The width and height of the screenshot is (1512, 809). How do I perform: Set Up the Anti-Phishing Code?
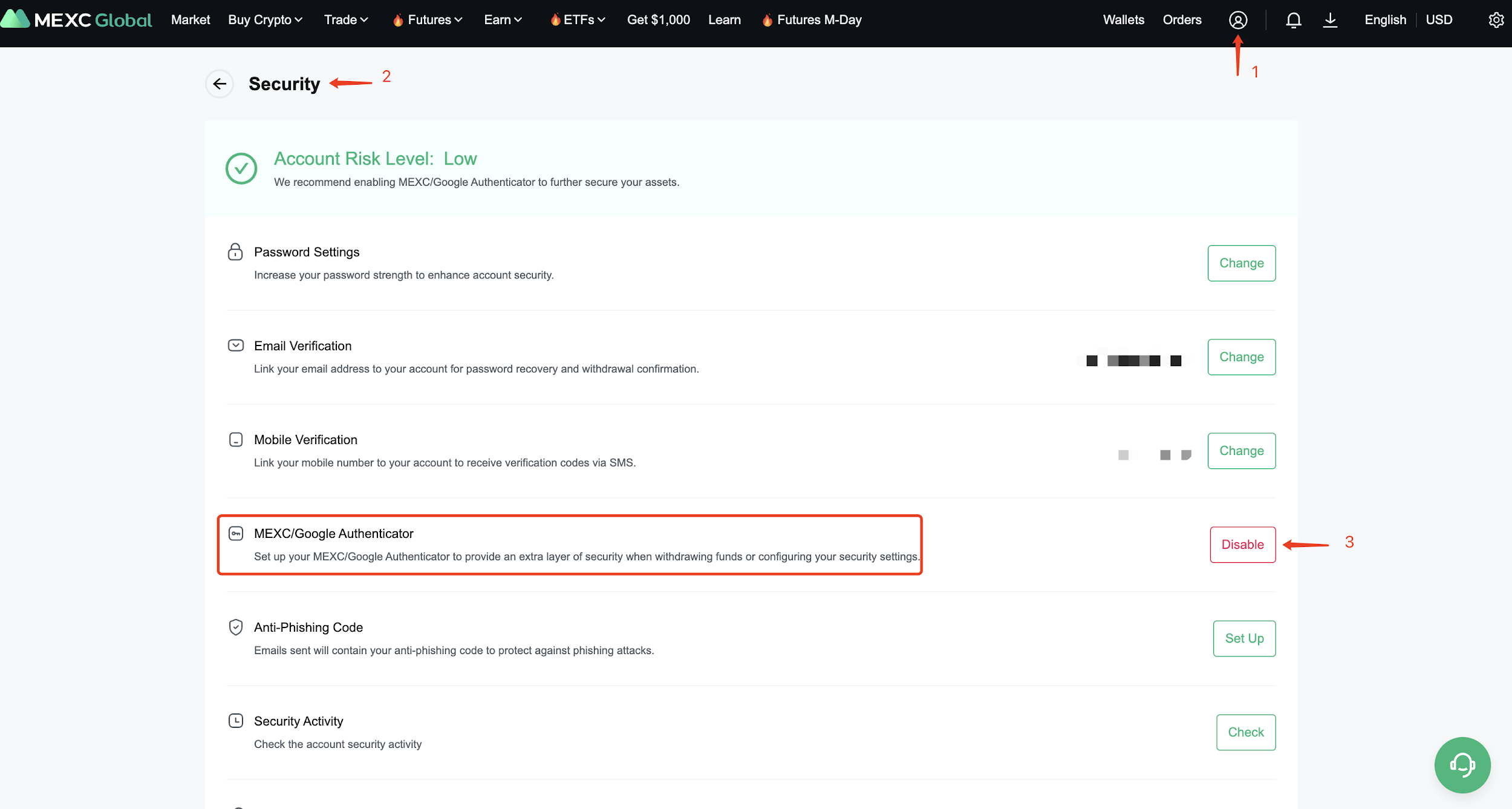(x=1244, y=638)
